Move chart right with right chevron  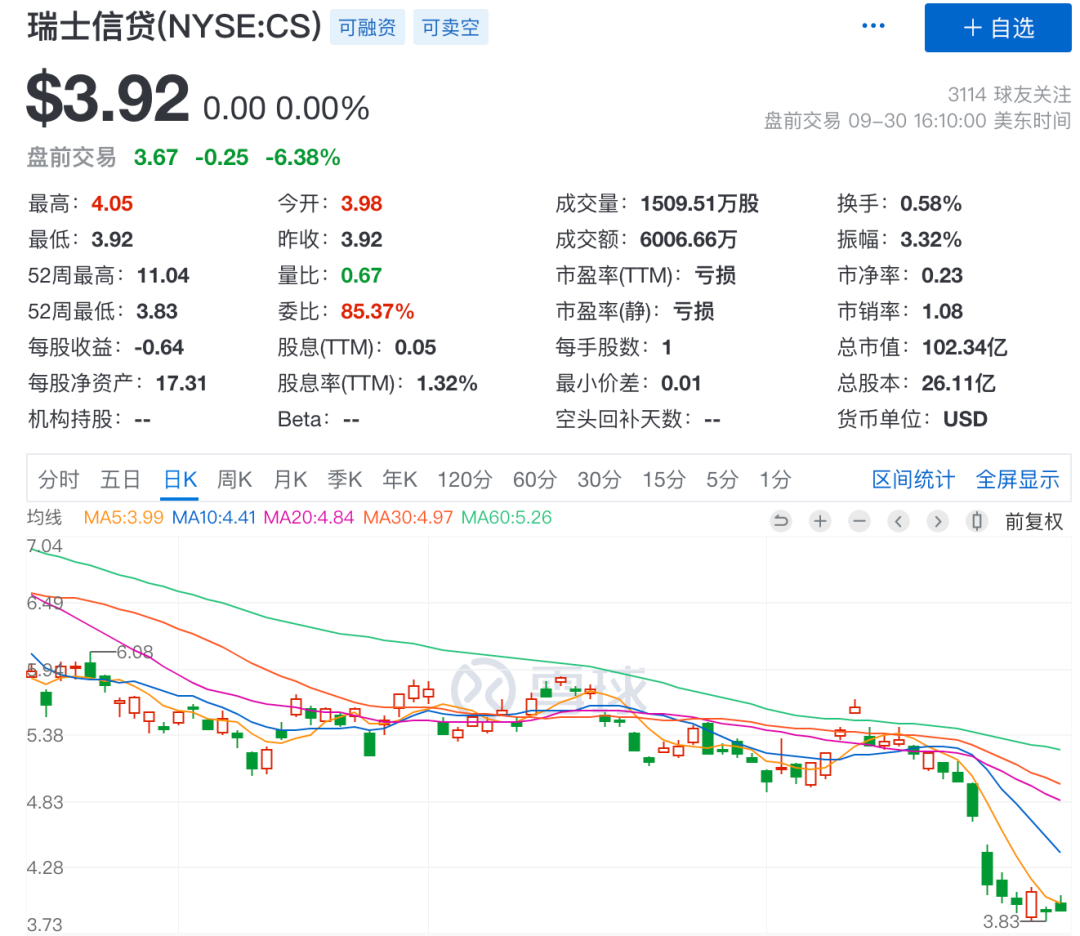pyautogui.click(x=937, y=521)
